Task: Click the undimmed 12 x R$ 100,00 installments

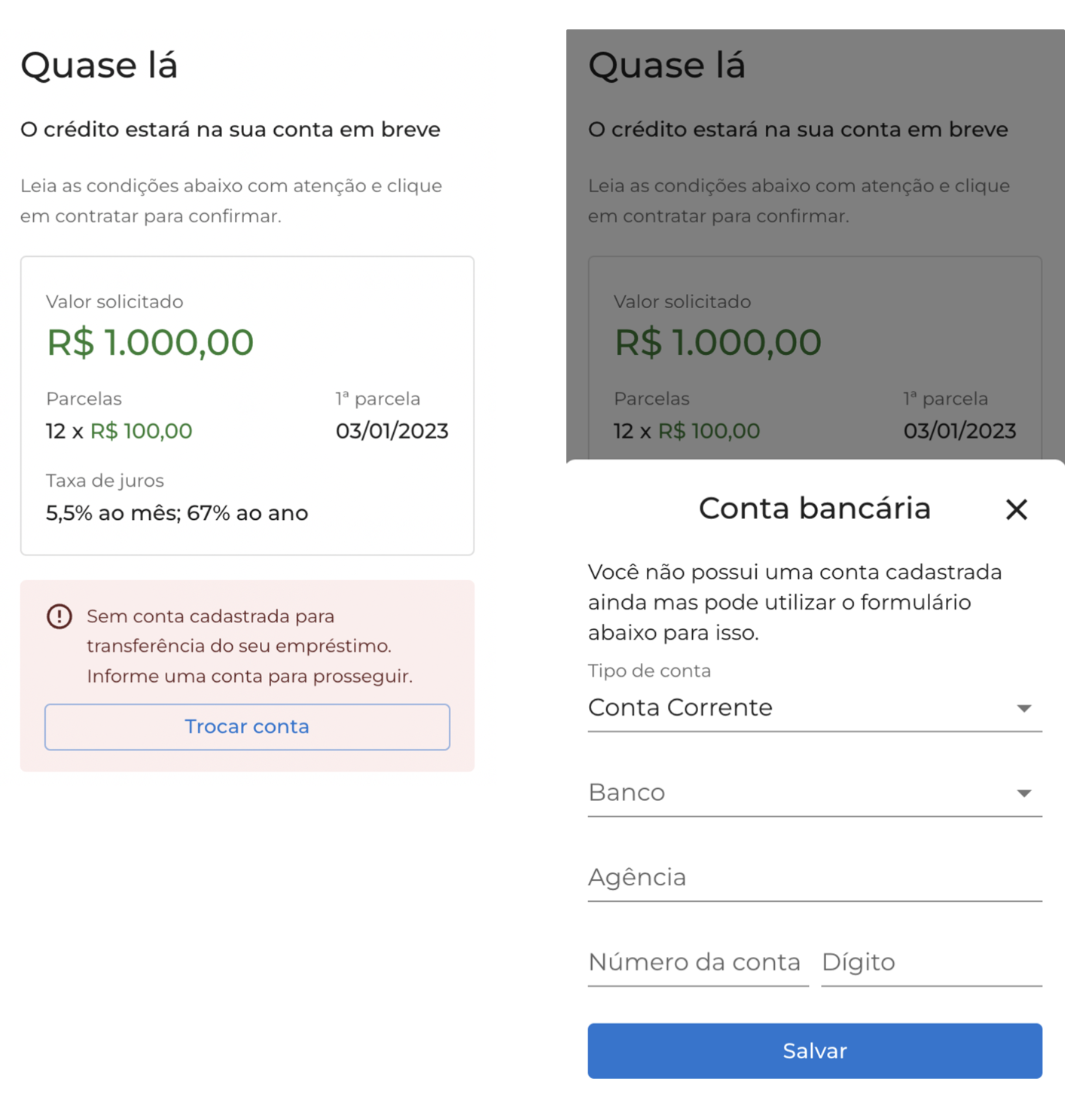Action: (x=119, y=431)
